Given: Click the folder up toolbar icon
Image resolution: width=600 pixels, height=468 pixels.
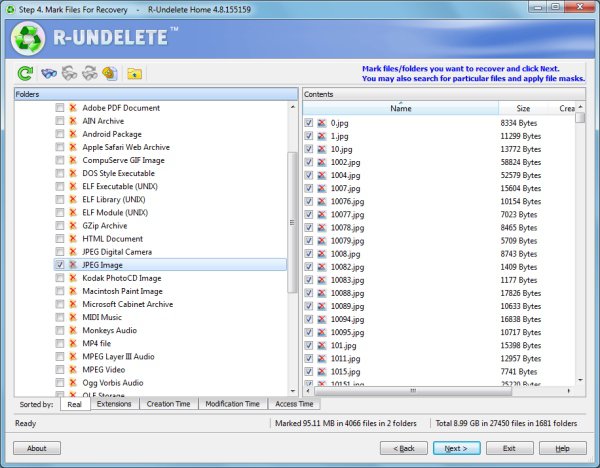Looking at the screenshot, I should pyautogui.click(x=134, y=73).
